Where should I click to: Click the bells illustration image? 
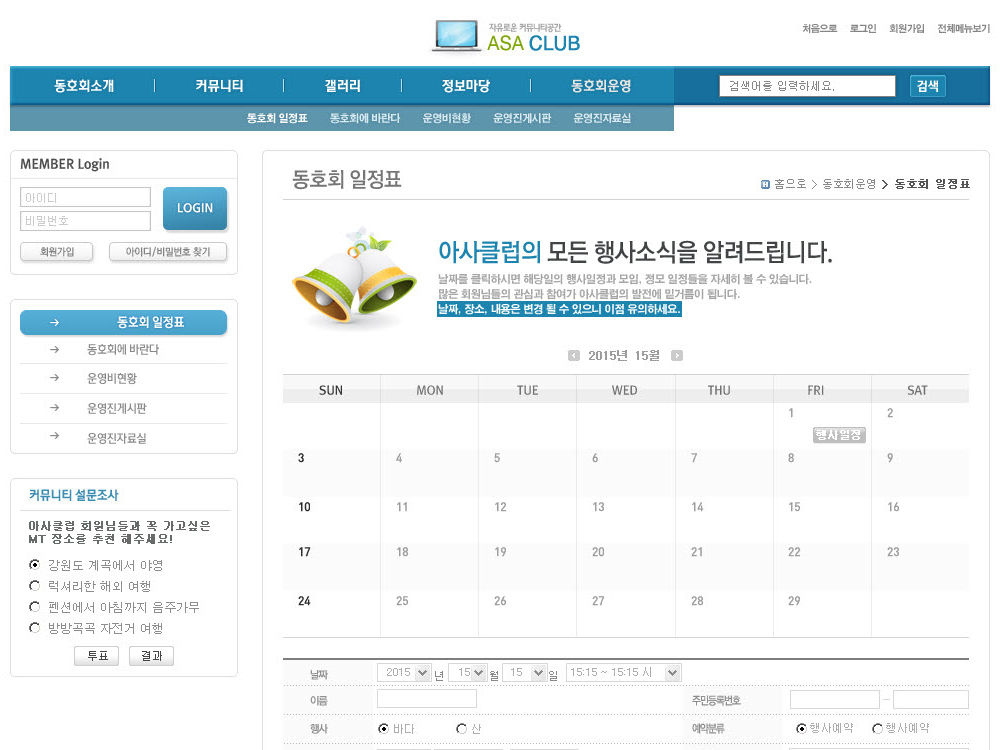pos(354,275)
